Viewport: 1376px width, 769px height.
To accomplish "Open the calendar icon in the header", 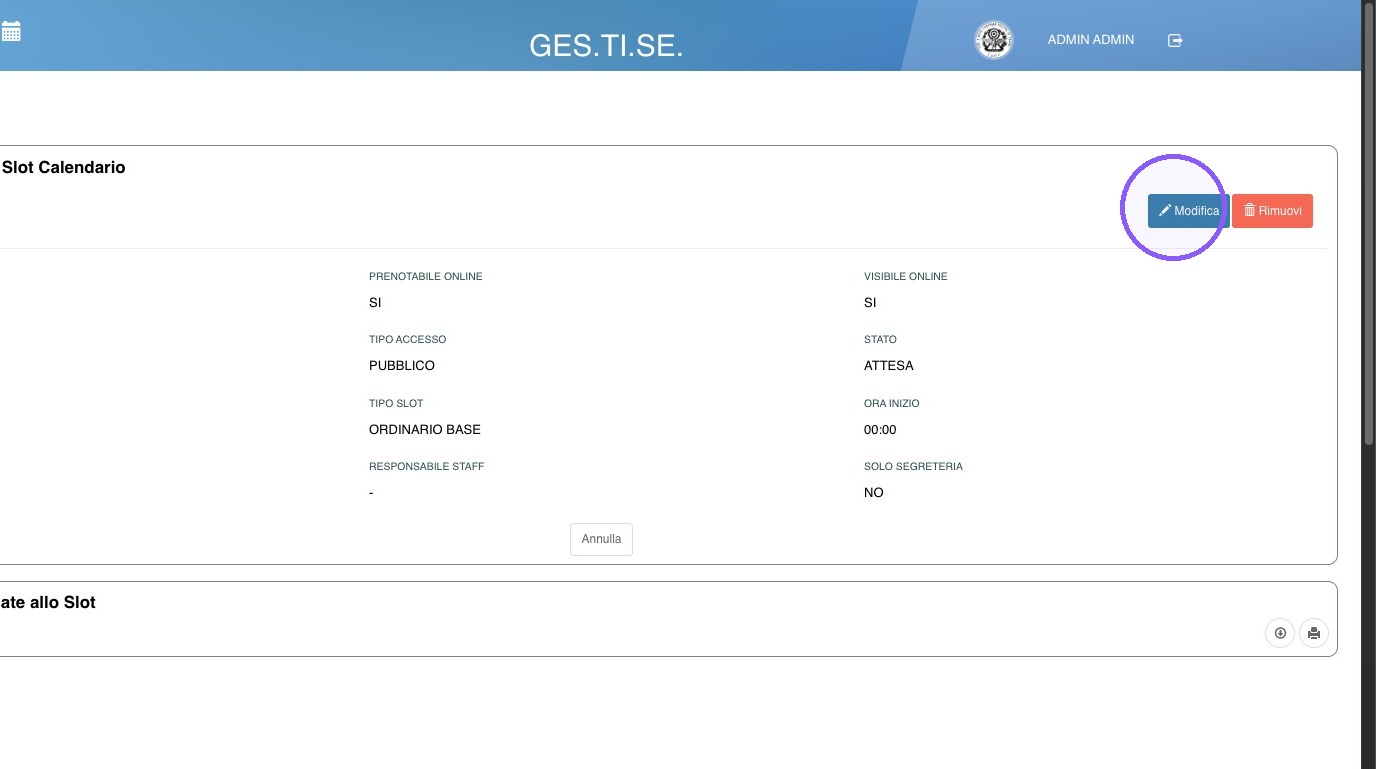I will (11, 31).
